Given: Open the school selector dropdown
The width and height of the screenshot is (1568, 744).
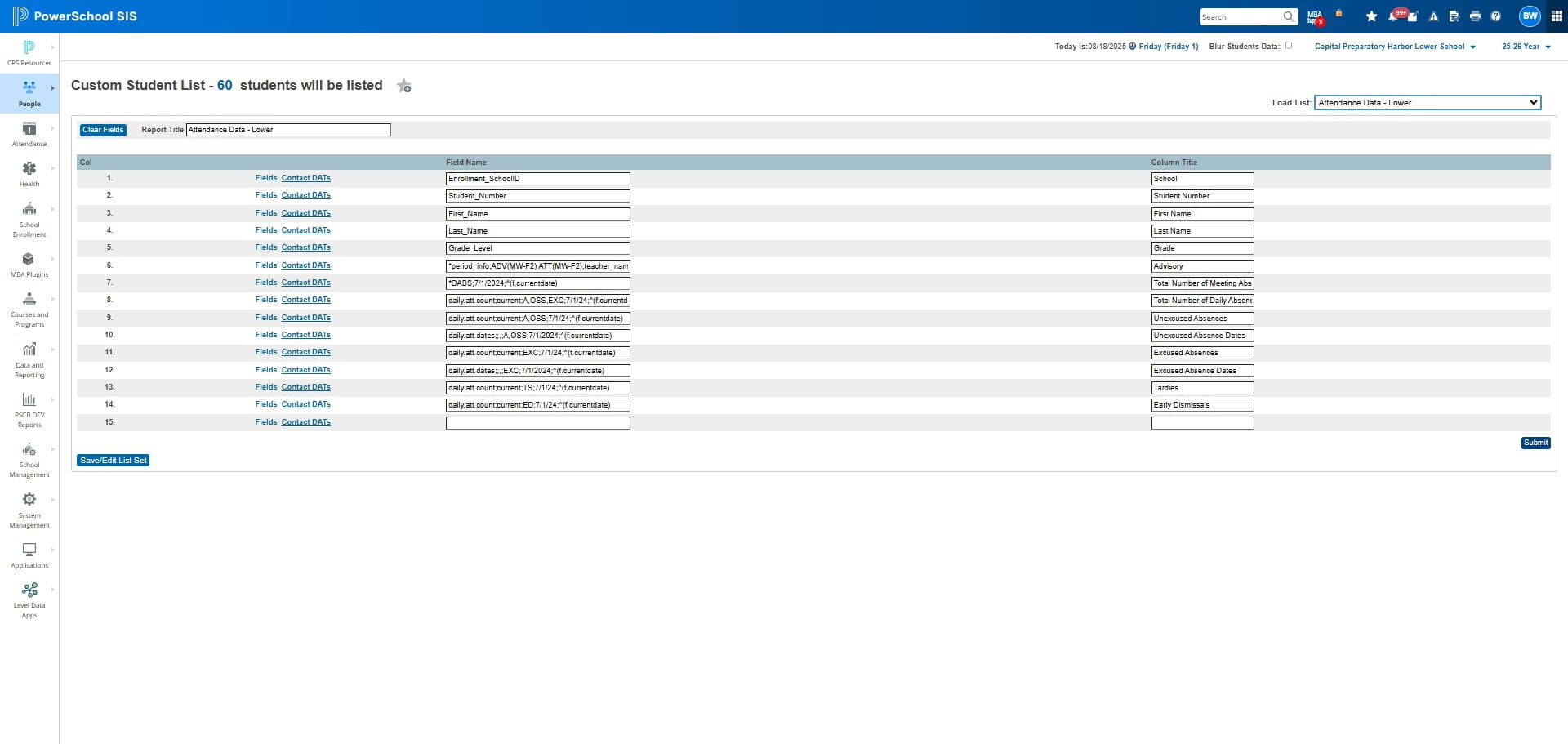Looking at the screenshot, I should click(x=1395, y=47).
